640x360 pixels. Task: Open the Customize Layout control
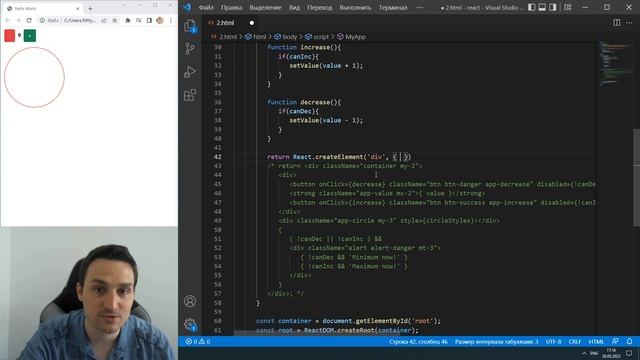click(568, 7)
